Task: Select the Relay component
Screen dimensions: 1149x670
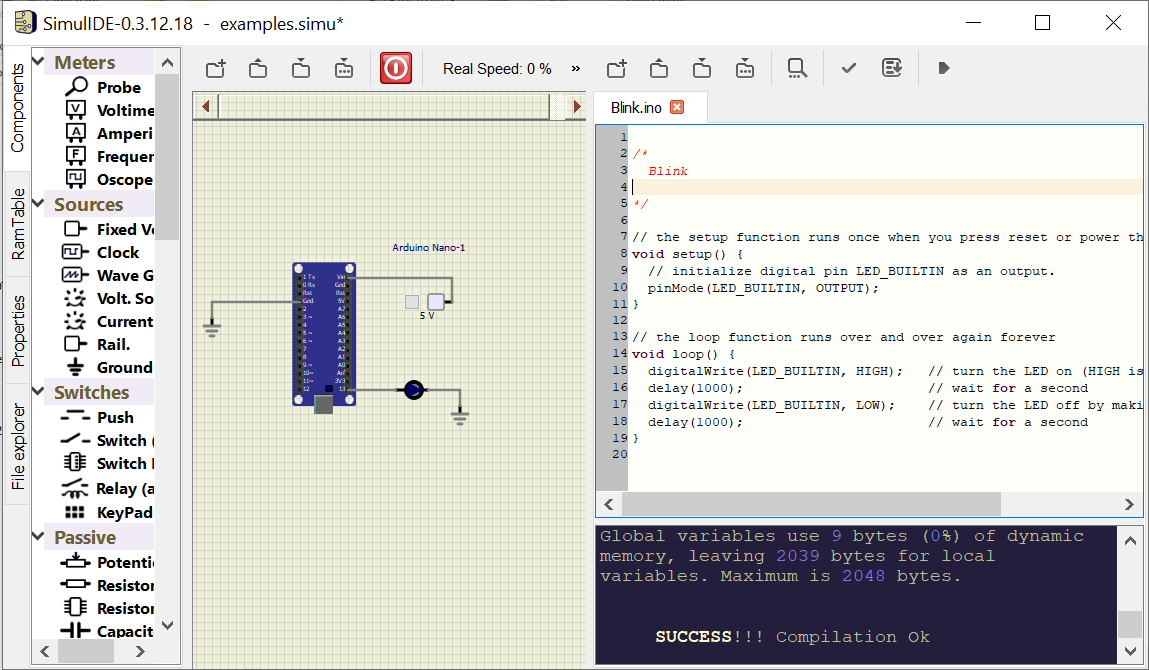Action: (x=108, y=488)
